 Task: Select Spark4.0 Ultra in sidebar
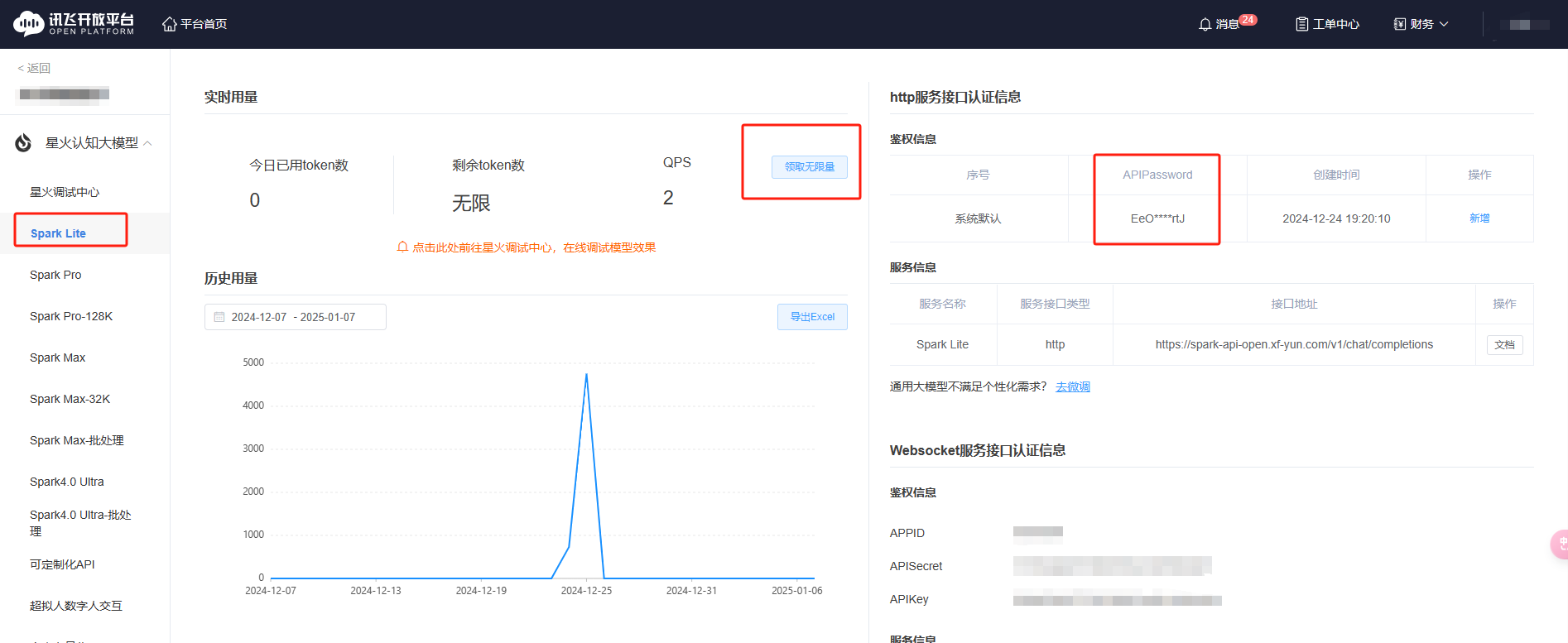pyautogui.click(x=67, y=482)
